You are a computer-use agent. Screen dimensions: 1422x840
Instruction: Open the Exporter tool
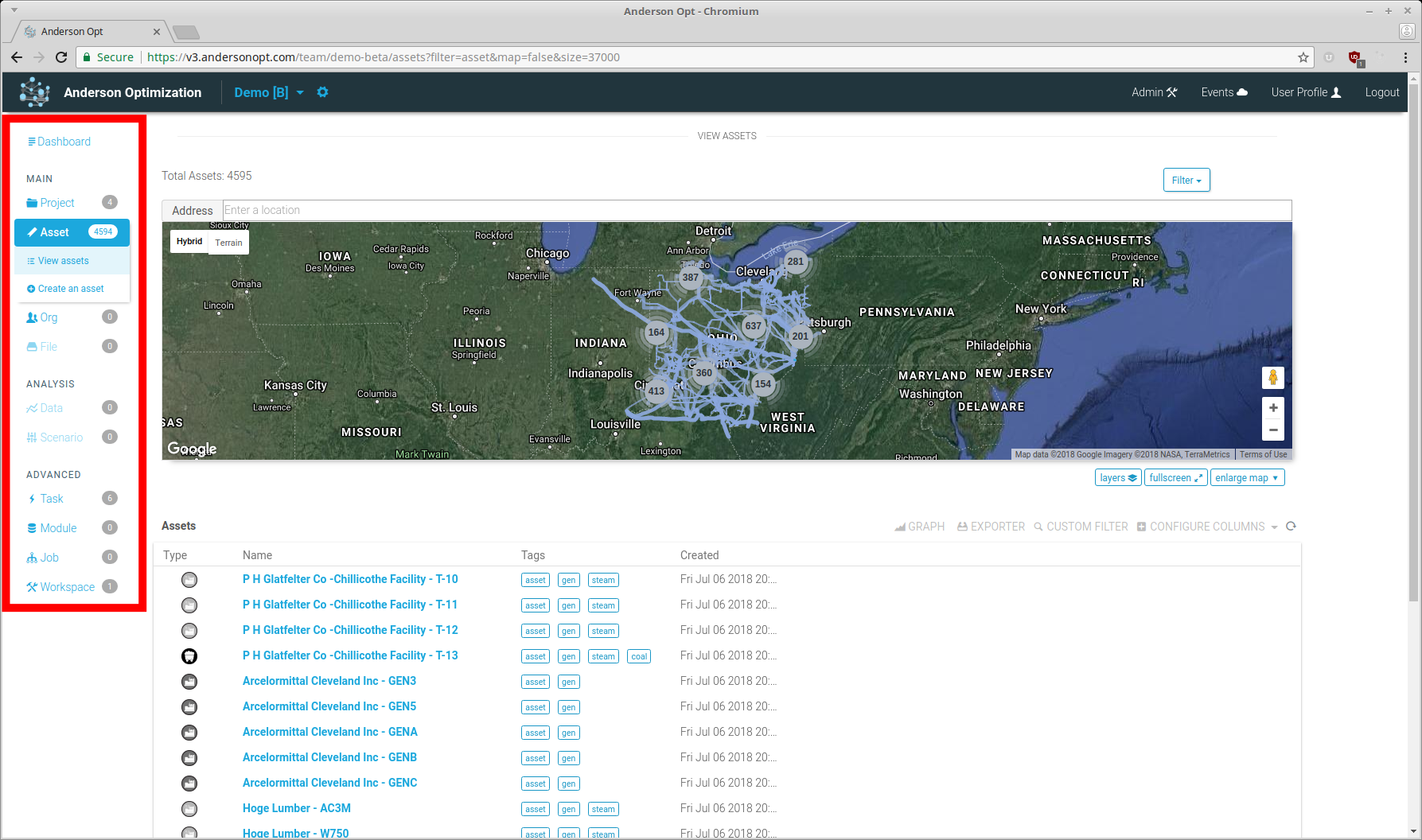click(991, 527)
